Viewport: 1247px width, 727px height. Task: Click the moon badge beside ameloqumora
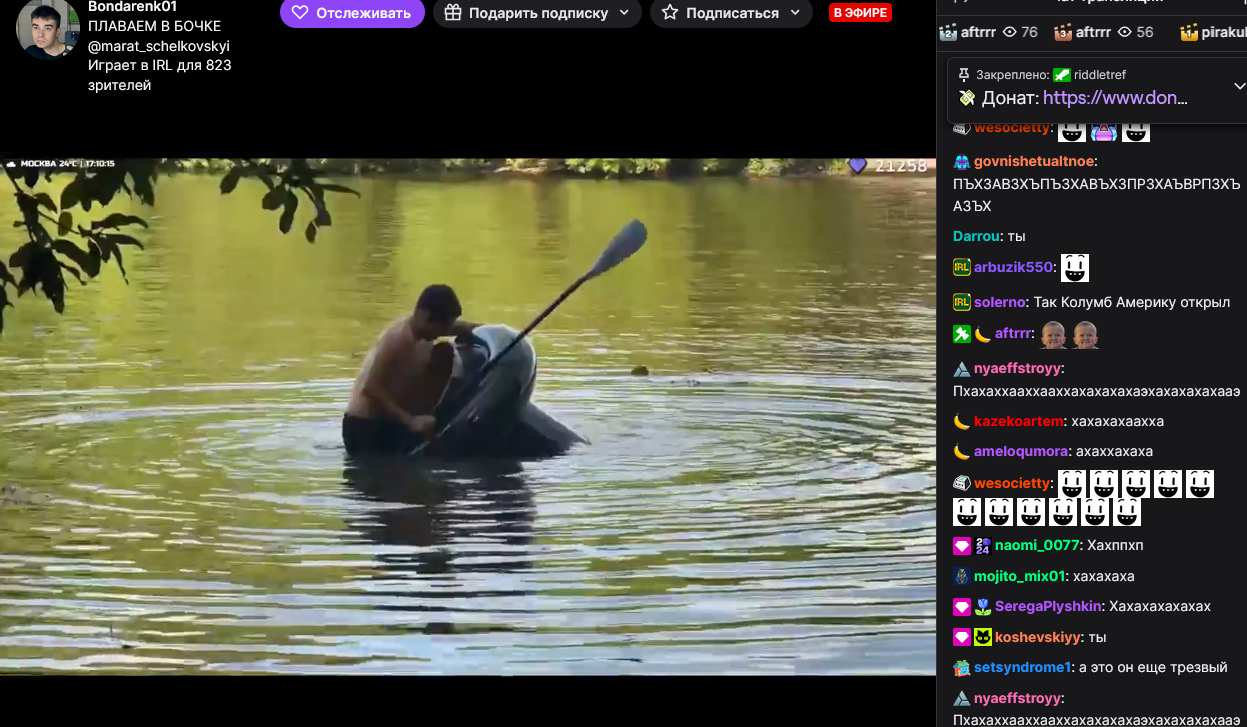[x=961, y=451]
